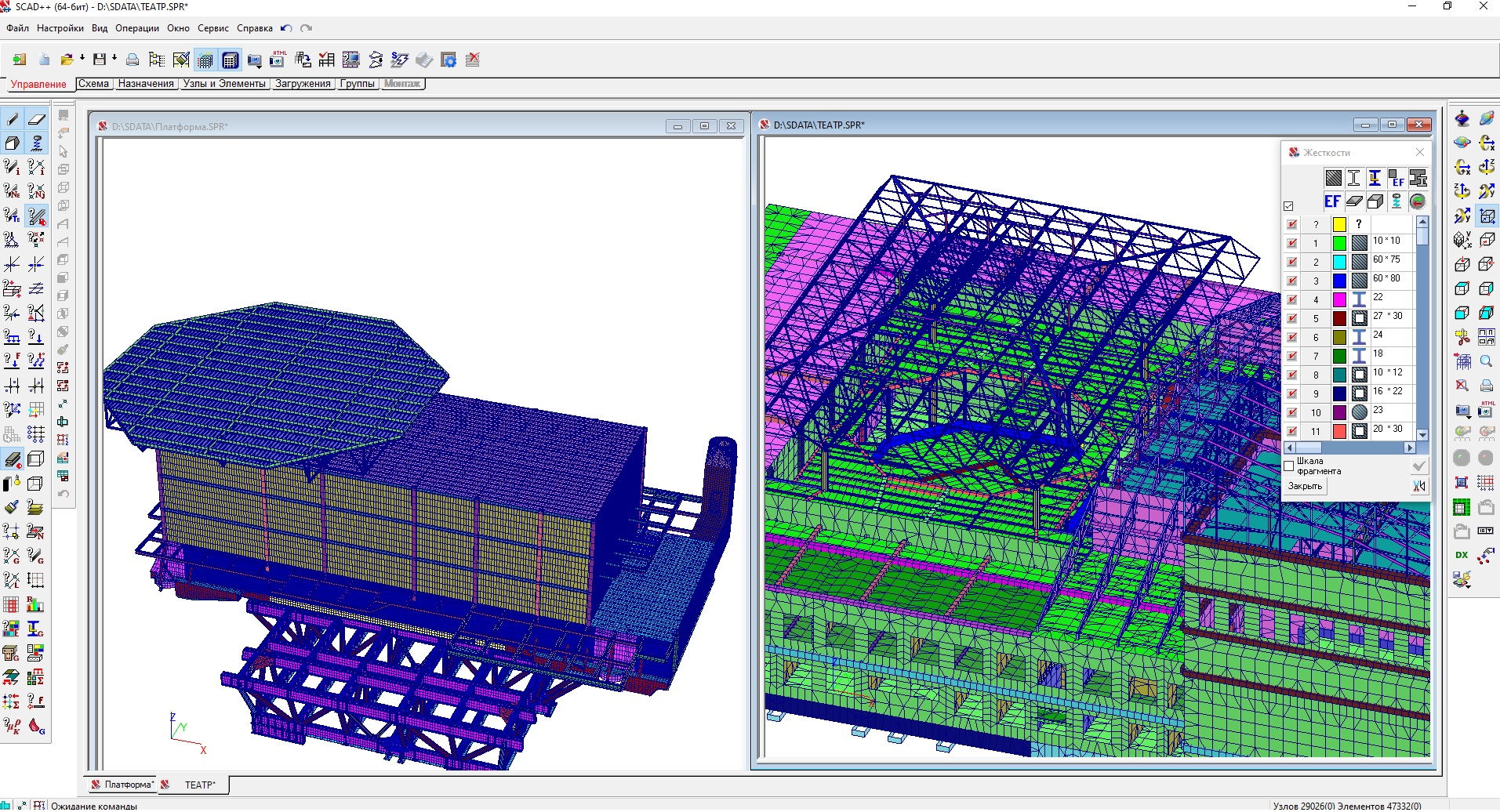The width and height of the screenshot is (1500, 812).
Task: Uncheck stiffness type 4 row checkbox
Action: 1292,299
